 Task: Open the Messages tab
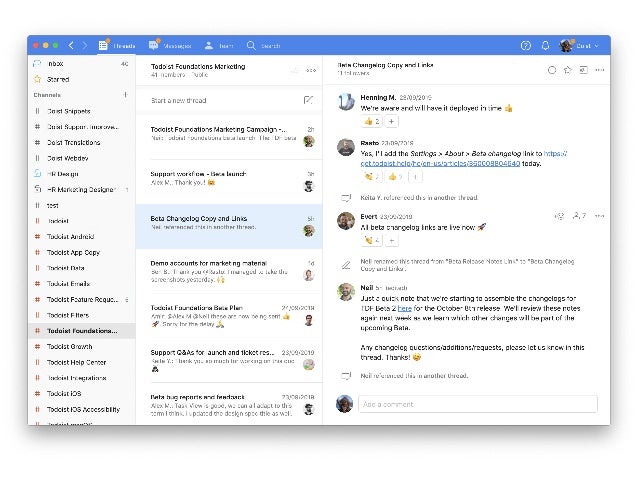[170, 46]
